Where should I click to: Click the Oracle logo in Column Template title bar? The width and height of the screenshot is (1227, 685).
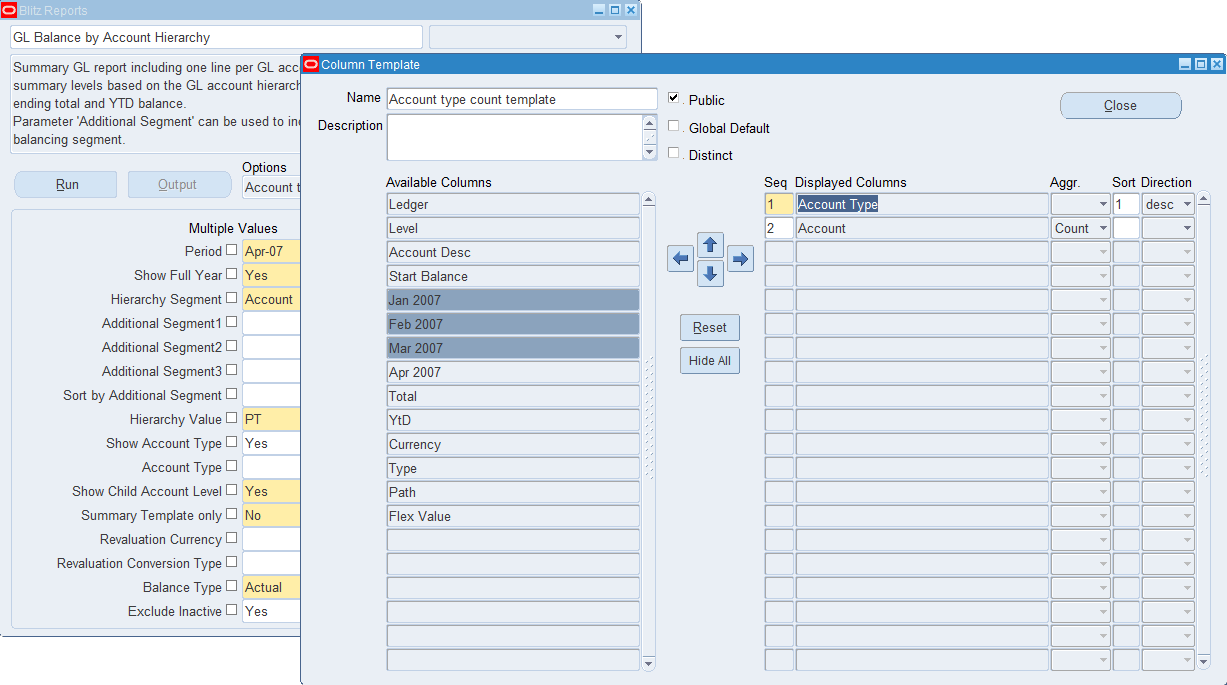click(311, 63)
